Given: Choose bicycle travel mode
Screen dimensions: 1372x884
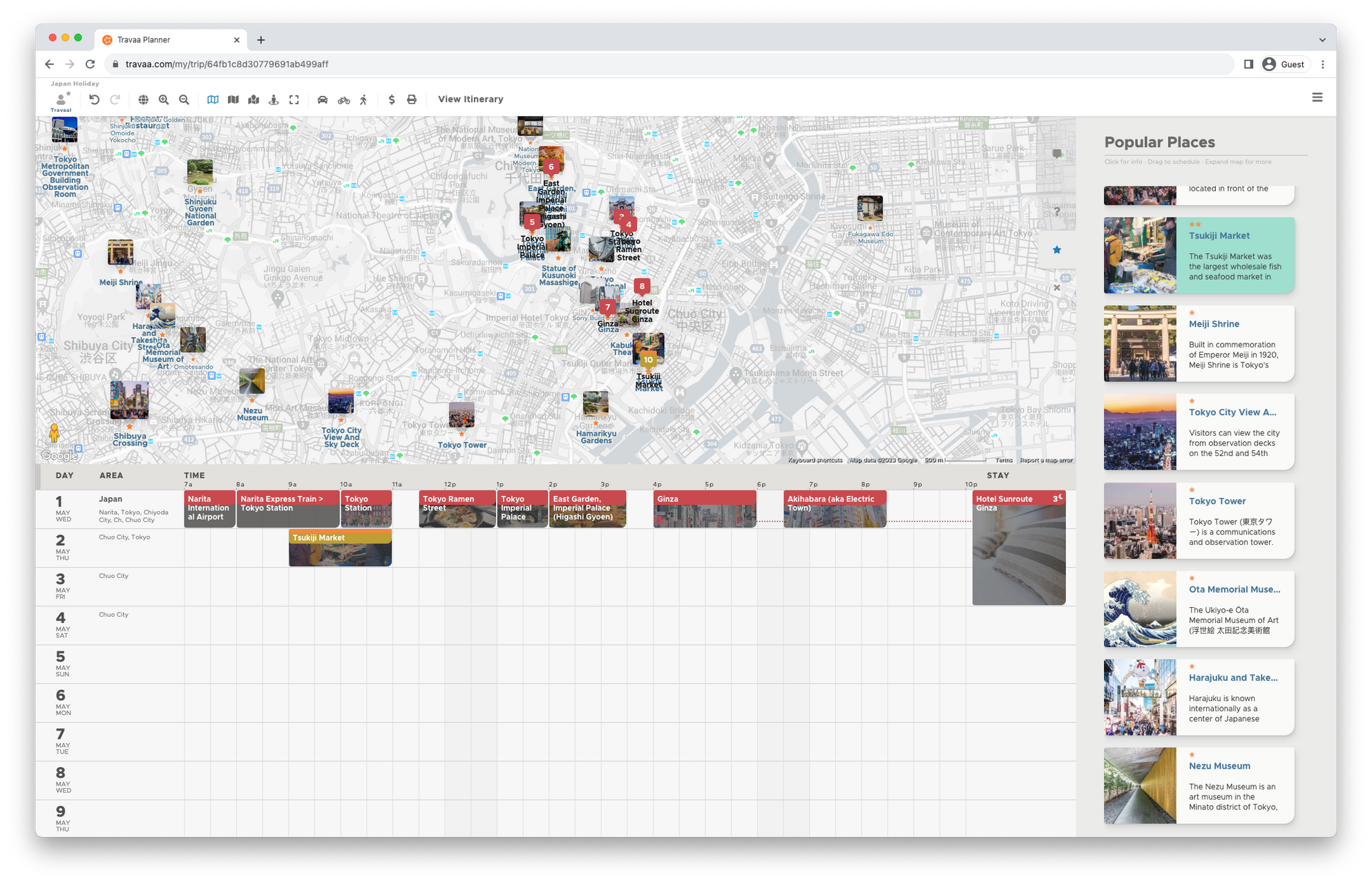Looking at the screenshot, I should pos(343,99).
